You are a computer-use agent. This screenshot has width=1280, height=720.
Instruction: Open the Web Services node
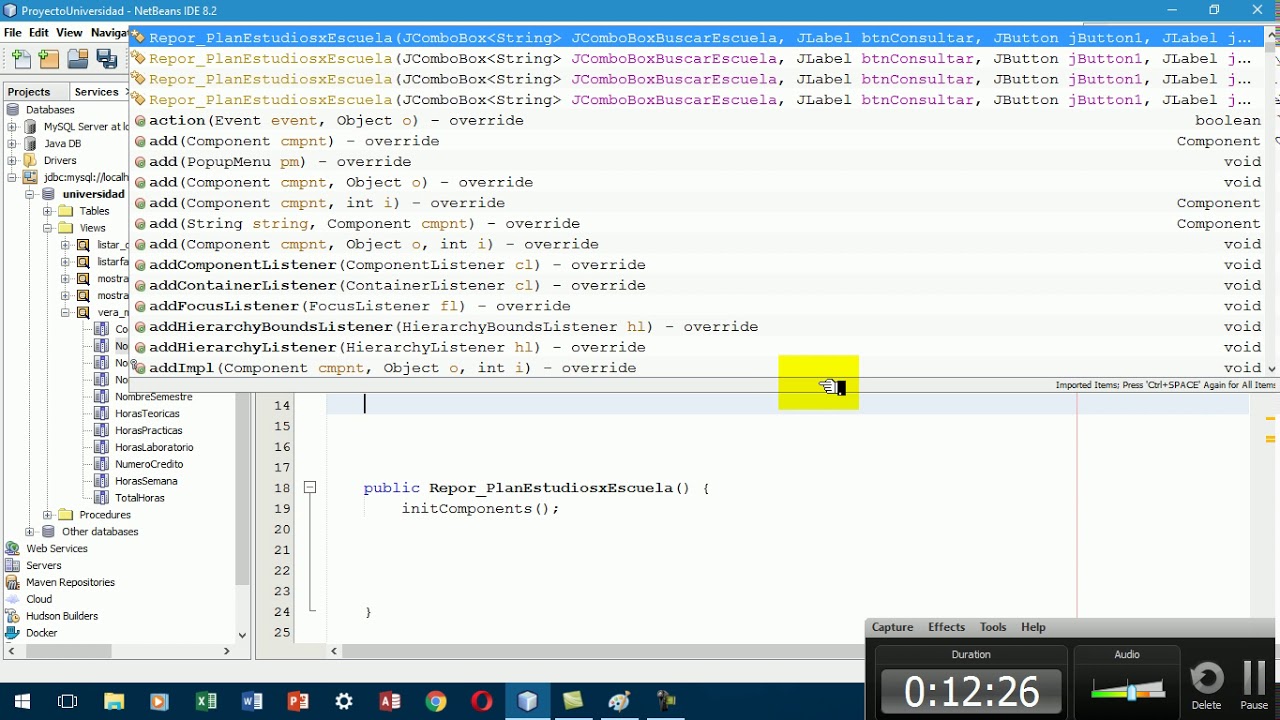(x=56, y=549)
